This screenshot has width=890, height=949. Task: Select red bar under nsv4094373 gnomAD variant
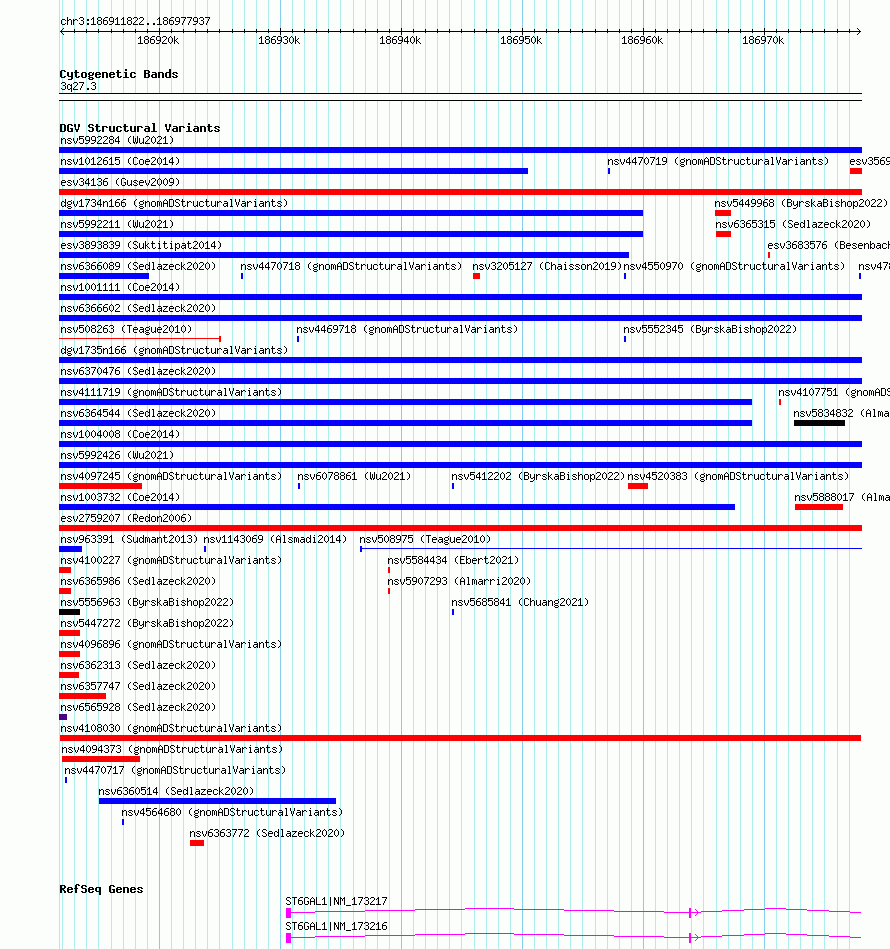(101, 759)
